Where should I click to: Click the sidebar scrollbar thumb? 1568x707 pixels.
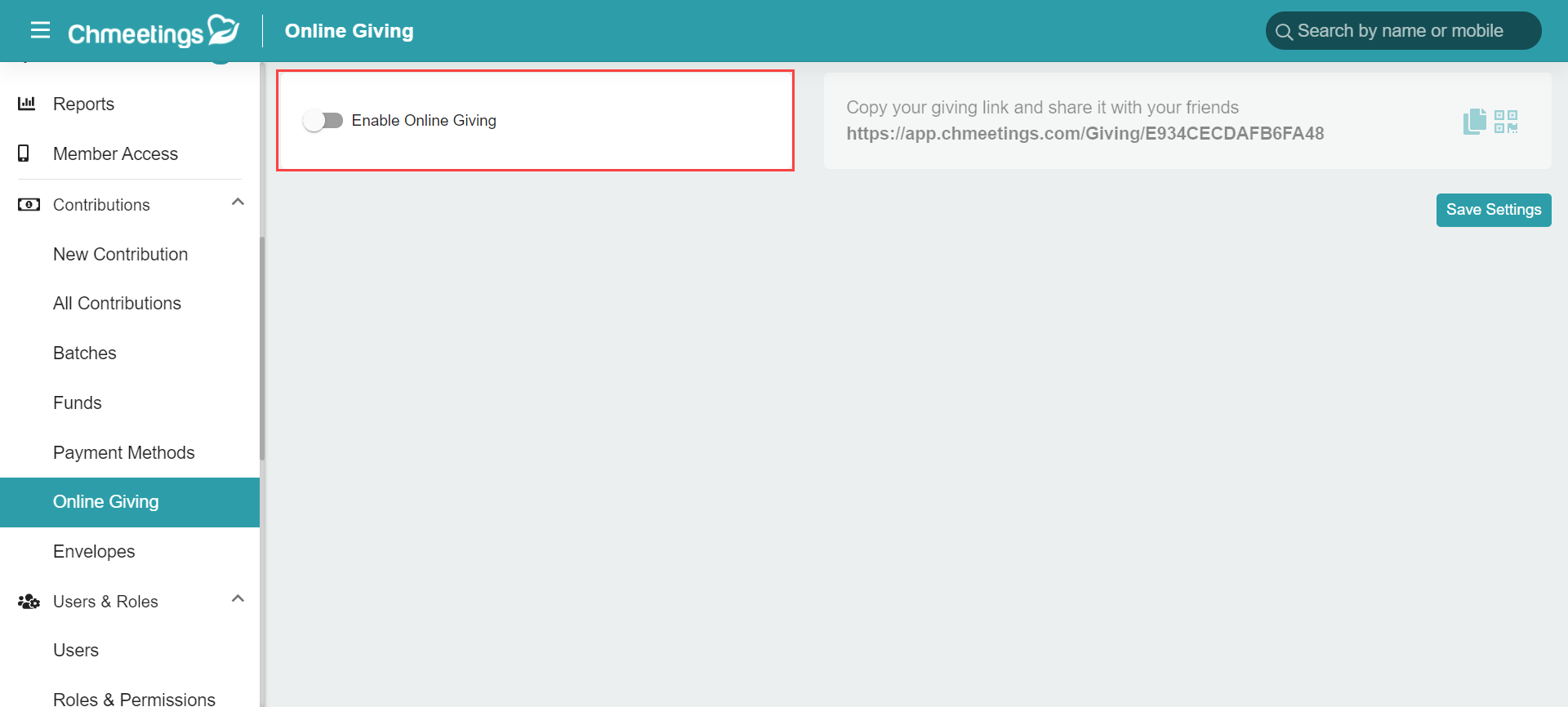tap(262, 349)
